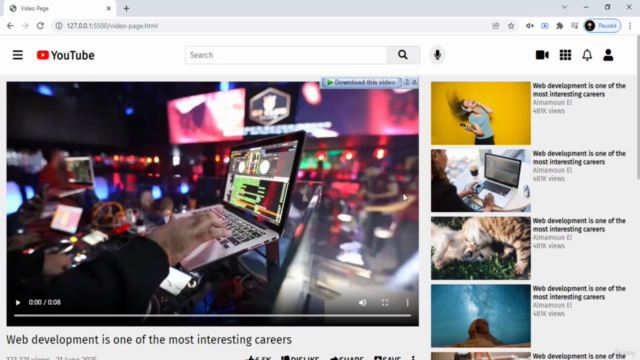The height and width of the screenshot is (360, 640).
Task: Click the page vertical scrollbar
Action: (637, 107)
